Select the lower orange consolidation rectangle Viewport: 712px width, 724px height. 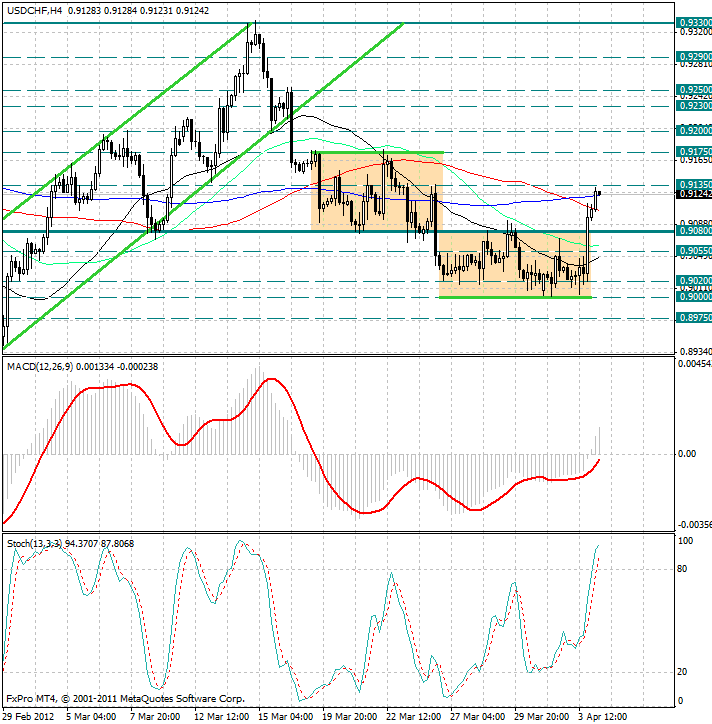tap(515, 264)
